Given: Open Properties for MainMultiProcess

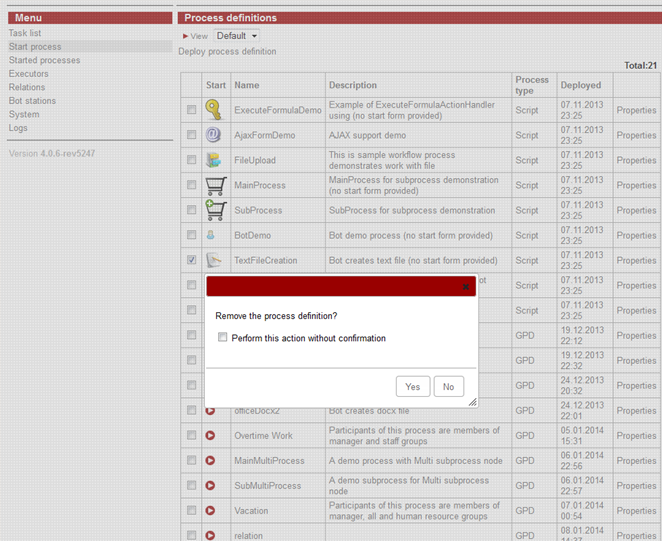Looking at the screenshot, I should coord(636,461).
